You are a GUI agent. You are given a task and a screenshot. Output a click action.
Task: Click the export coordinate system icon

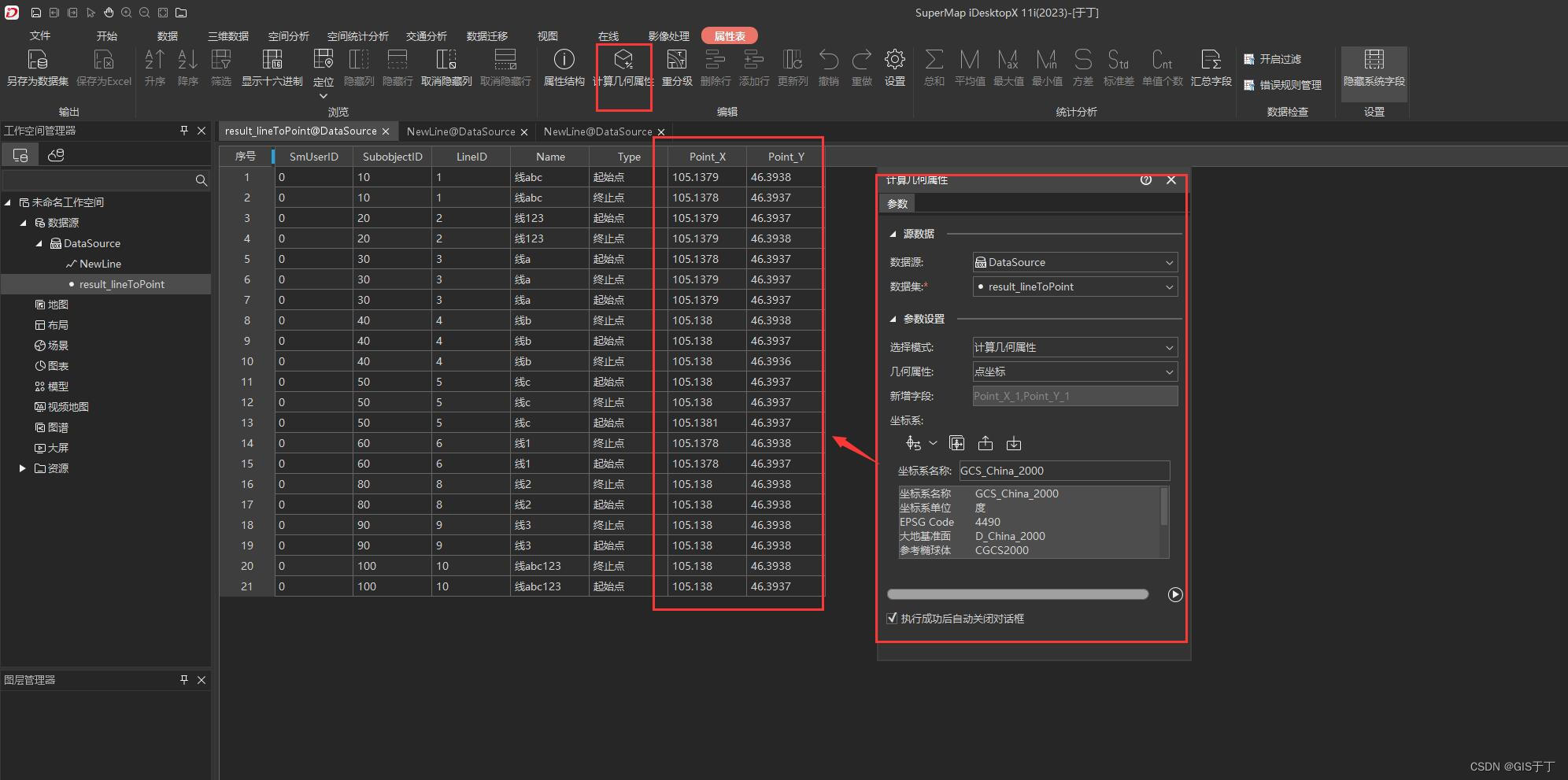pyautogui.click(x=986, y=443)
